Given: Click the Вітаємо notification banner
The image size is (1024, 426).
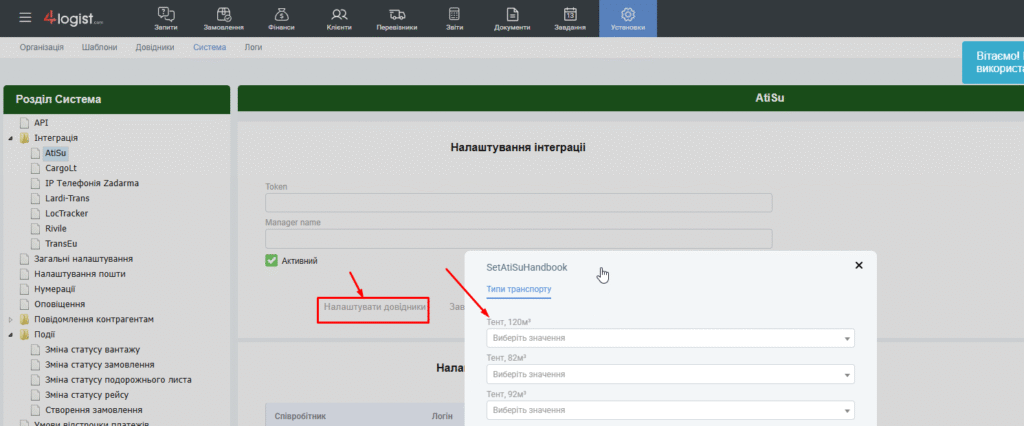Looking at the screenshot, I should (993, 62).
